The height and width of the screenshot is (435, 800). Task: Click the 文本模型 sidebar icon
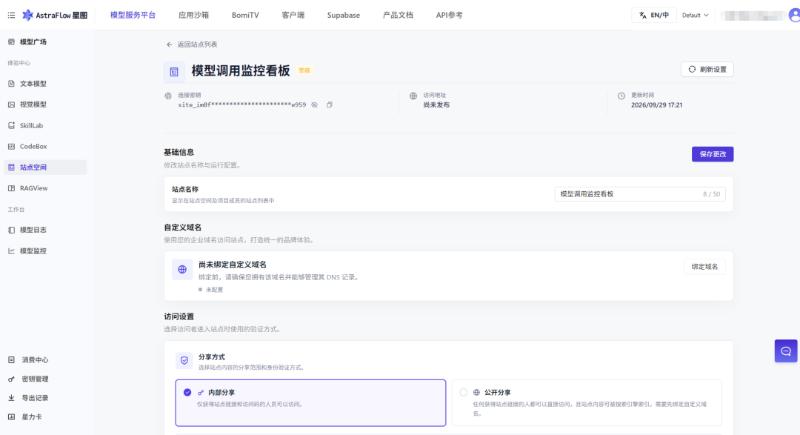click(11, 84)
